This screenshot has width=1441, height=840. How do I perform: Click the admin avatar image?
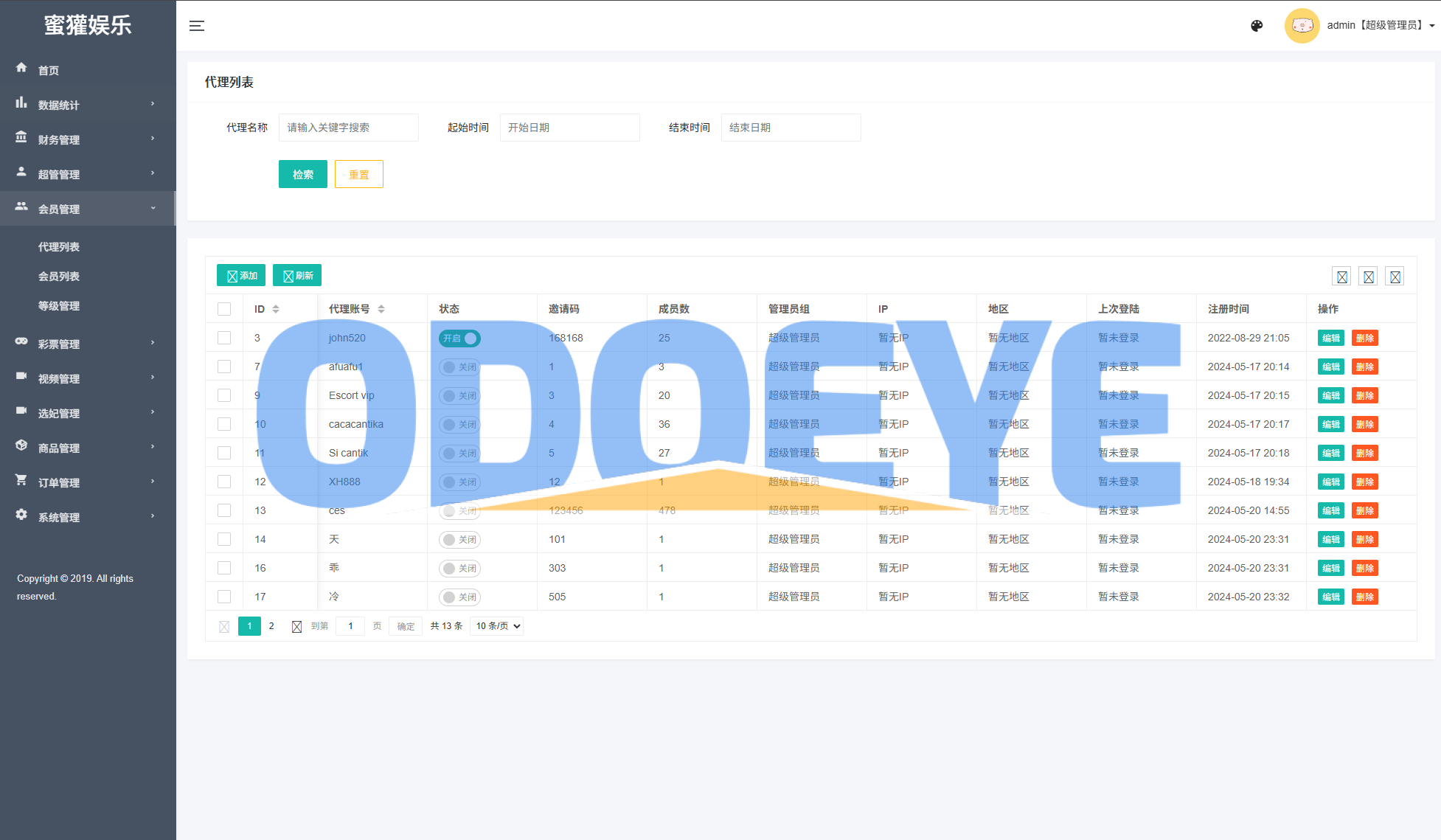tap(1302, 26)
